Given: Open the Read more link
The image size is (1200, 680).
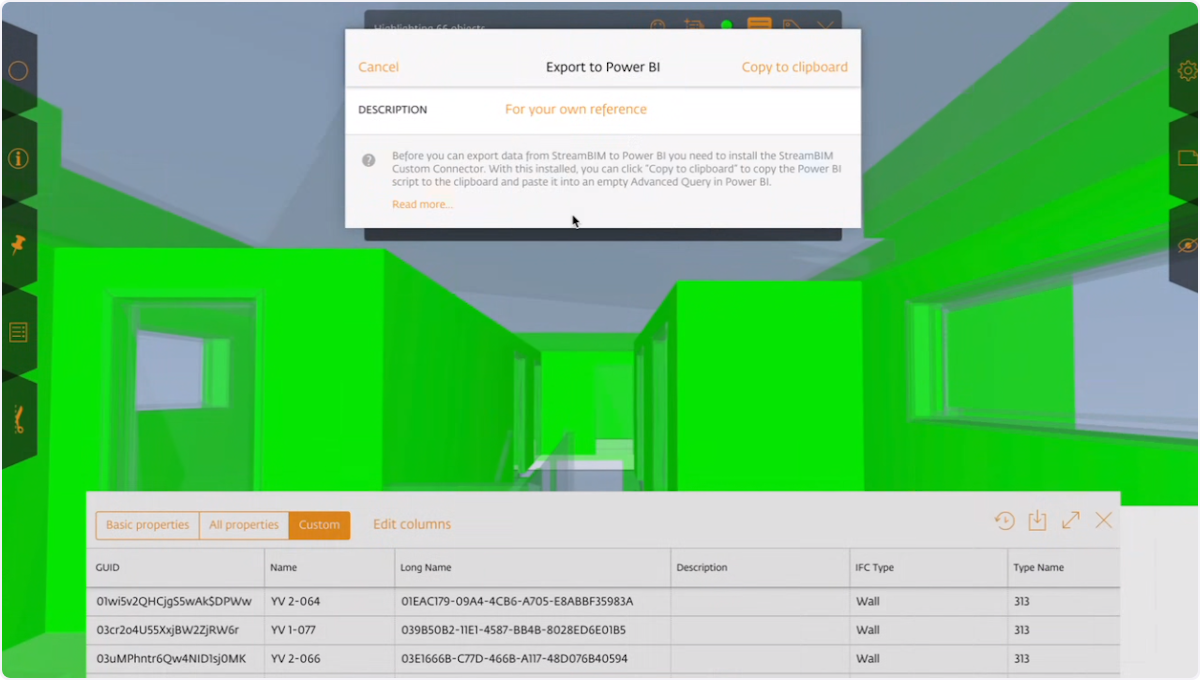Looking at the screenshot, I should [x=422, y=204].
